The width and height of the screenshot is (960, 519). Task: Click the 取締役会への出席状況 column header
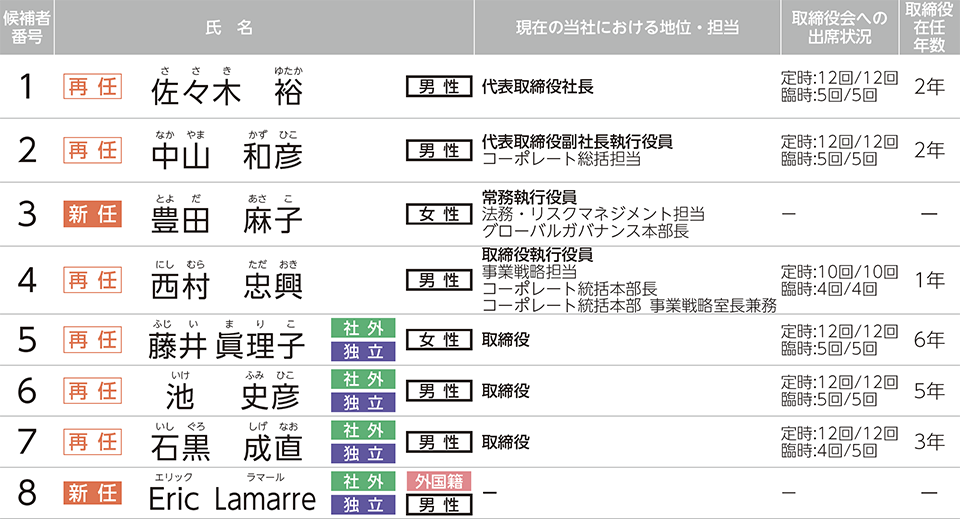click(x=838, y=27)
